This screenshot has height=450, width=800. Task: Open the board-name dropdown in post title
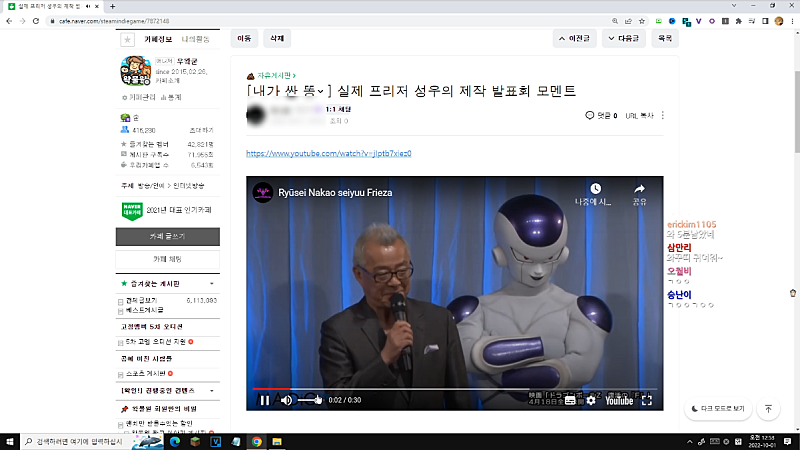coord(321,91)
